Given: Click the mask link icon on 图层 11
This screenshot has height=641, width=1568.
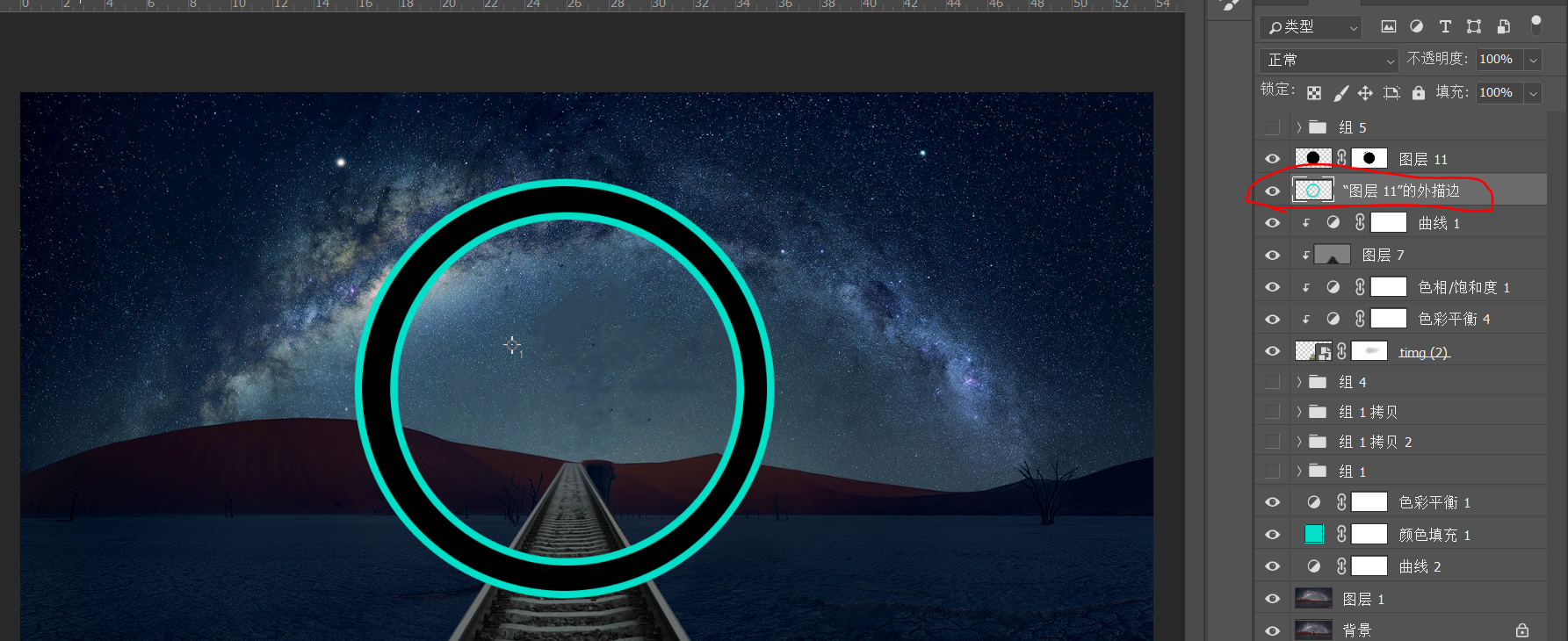Looking at the screenshot, I should [1341, 158].
